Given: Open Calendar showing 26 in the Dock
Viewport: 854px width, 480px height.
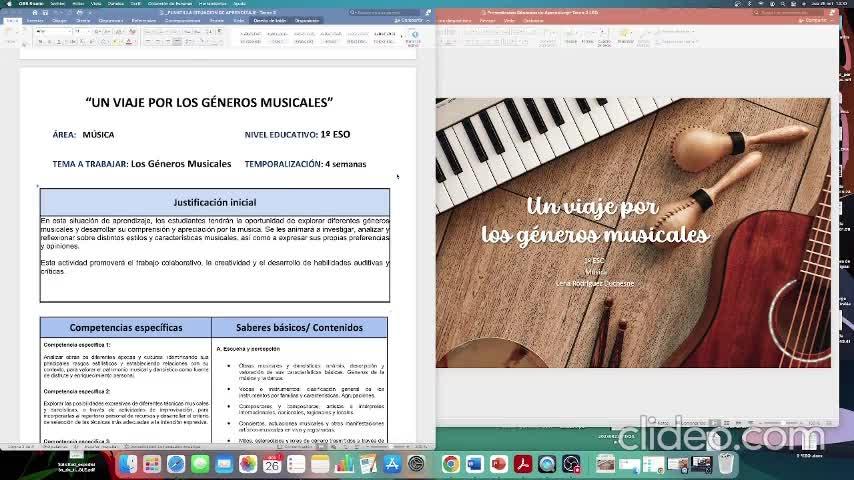Looking at the screenshot, I should pos(272,464).
